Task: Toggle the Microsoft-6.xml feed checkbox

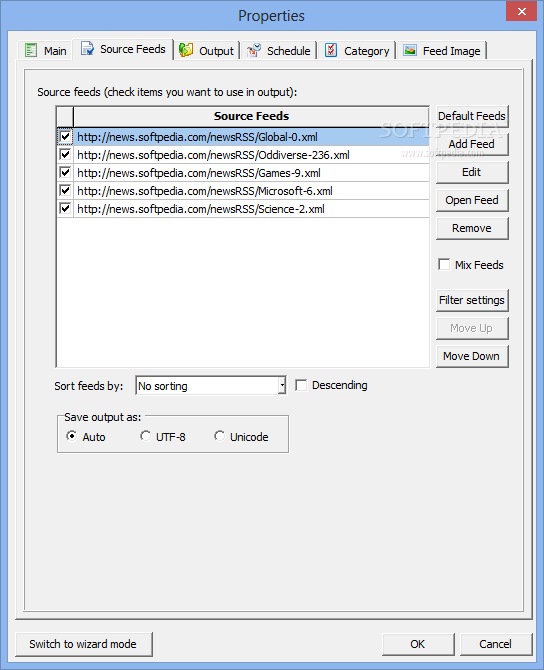Action: (x=65, y=191)
